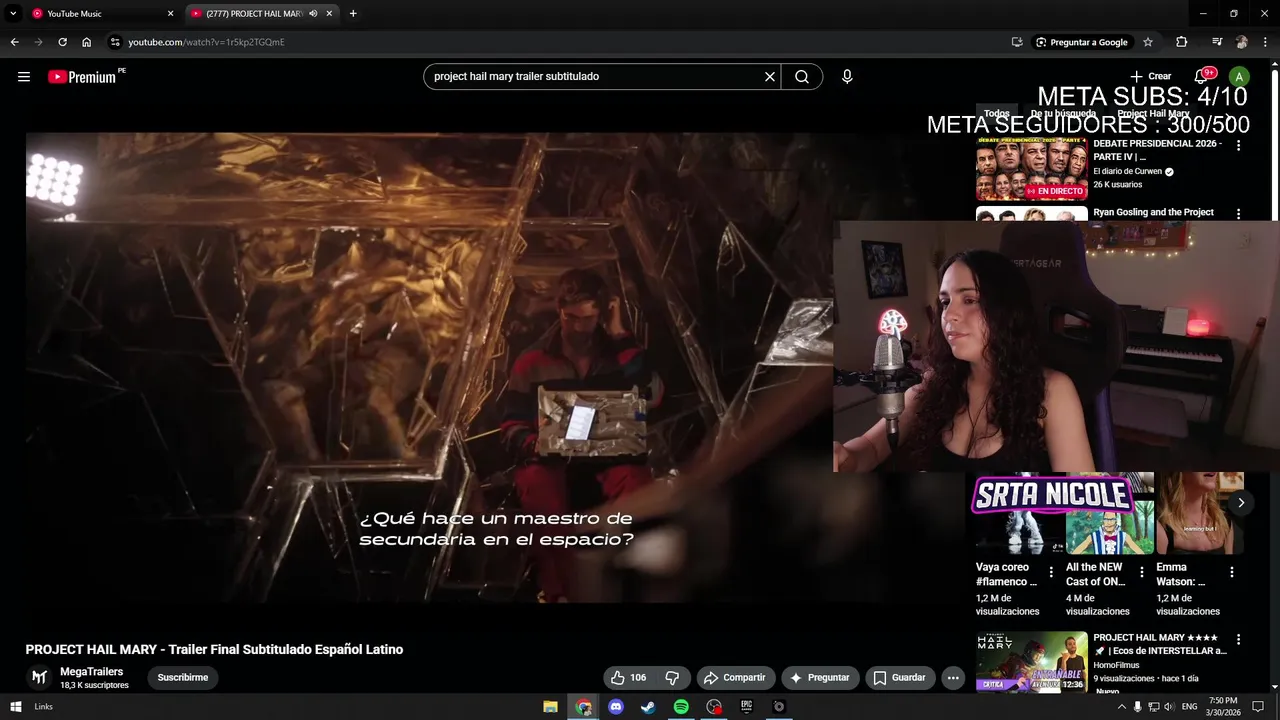Click Preguntar a Google in address bar

point(1081,42)
